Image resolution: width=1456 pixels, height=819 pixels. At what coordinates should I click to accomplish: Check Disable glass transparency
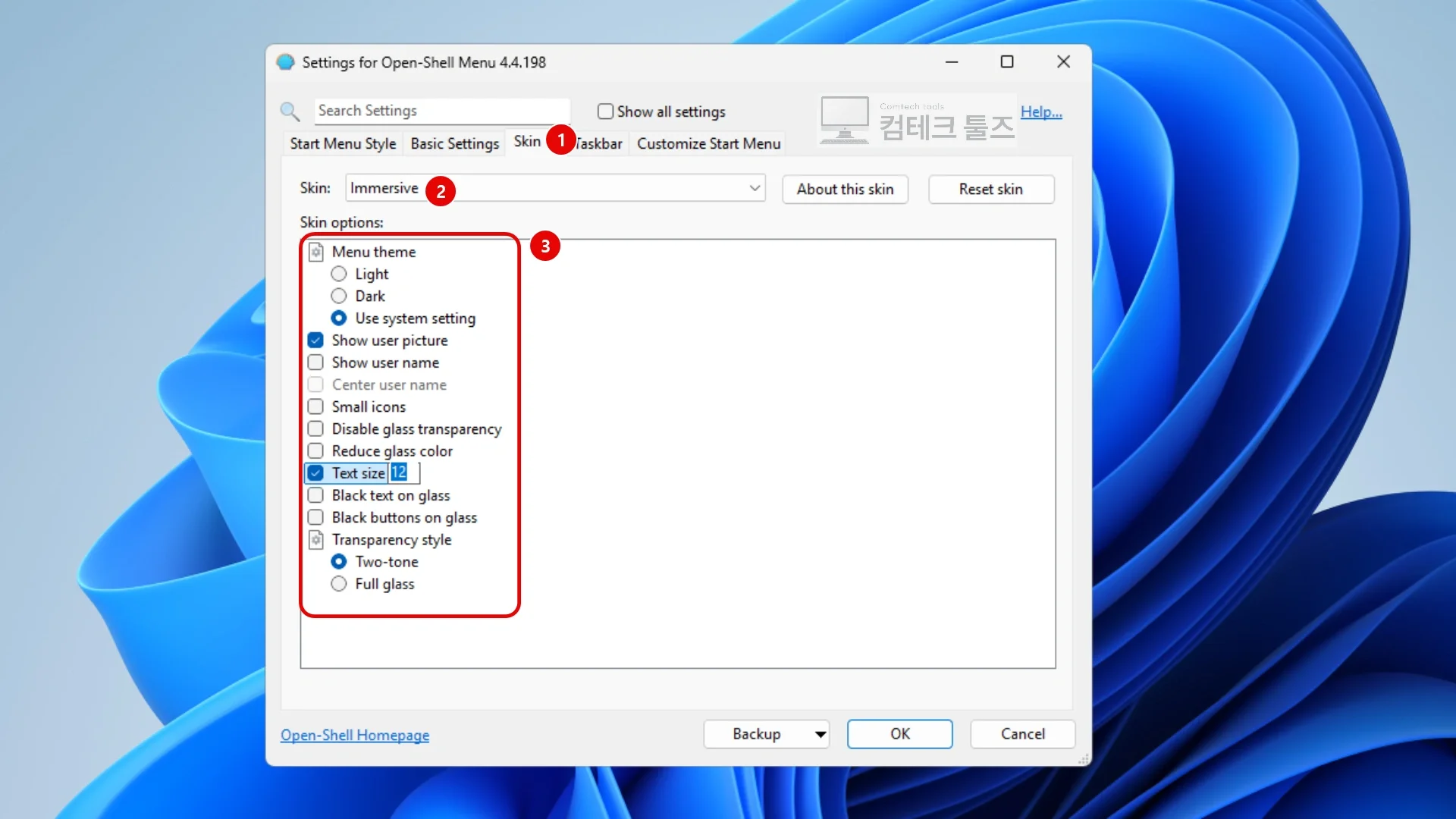[315, 429]
